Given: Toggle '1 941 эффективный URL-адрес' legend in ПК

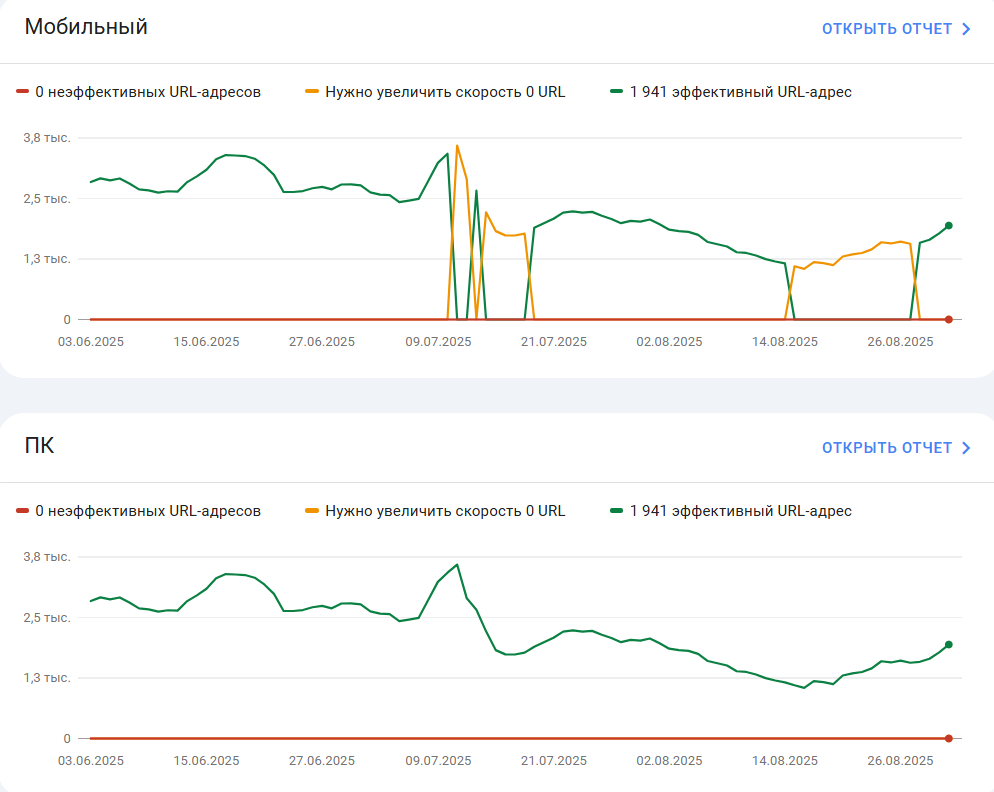Looking at the screenshot, I should pyautogui.click(x=730, y=511).
